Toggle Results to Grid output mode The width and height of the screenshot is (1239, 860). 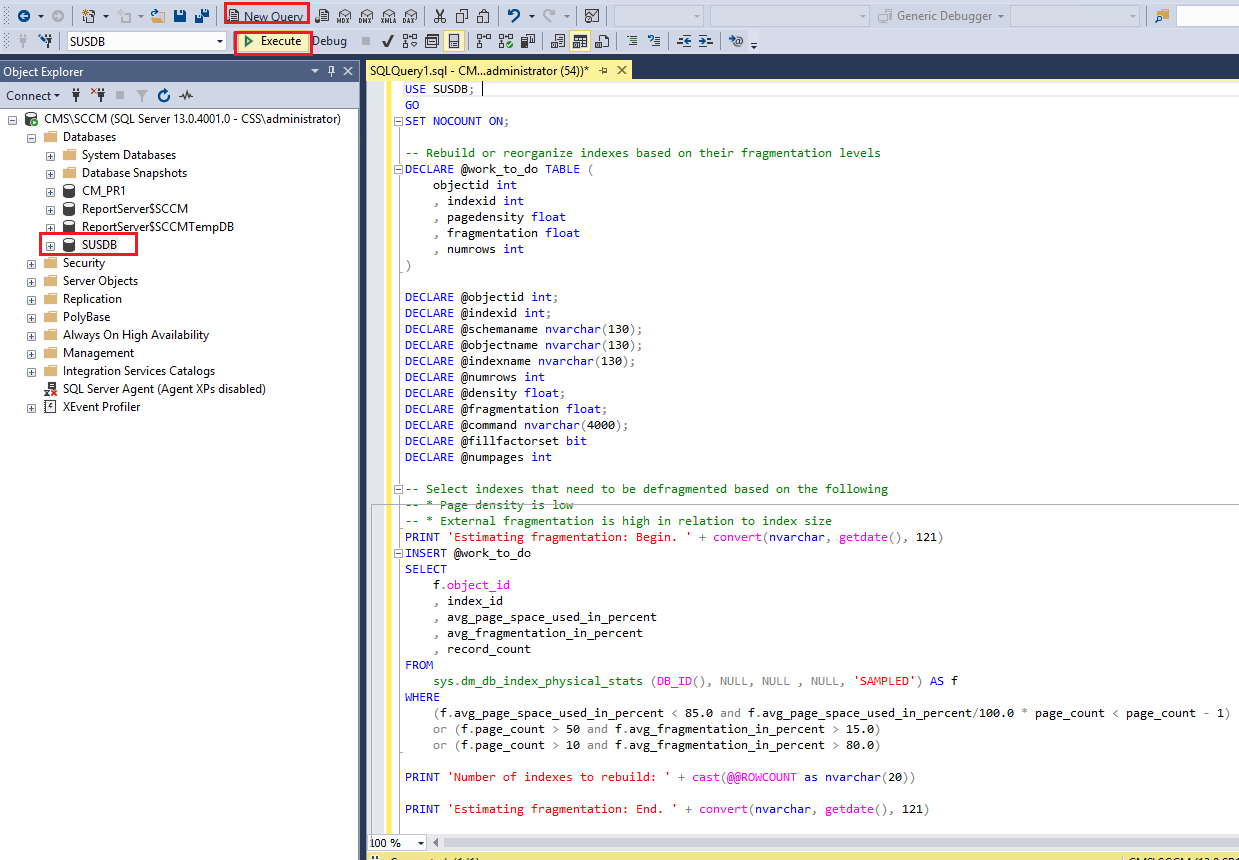(x=580, y=41)
